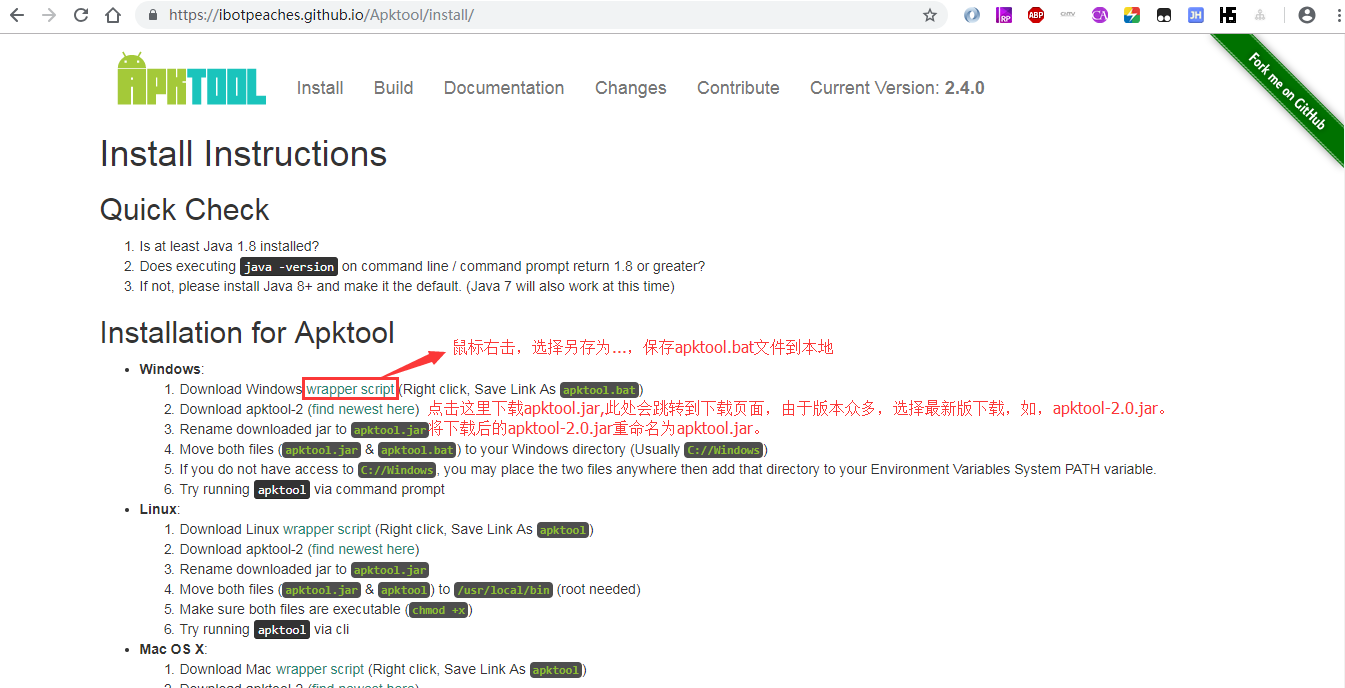Viewport: 1345px width, 688px height.
Task: Click the Installation for Apktool heading
Action: (x=247, y=333)
